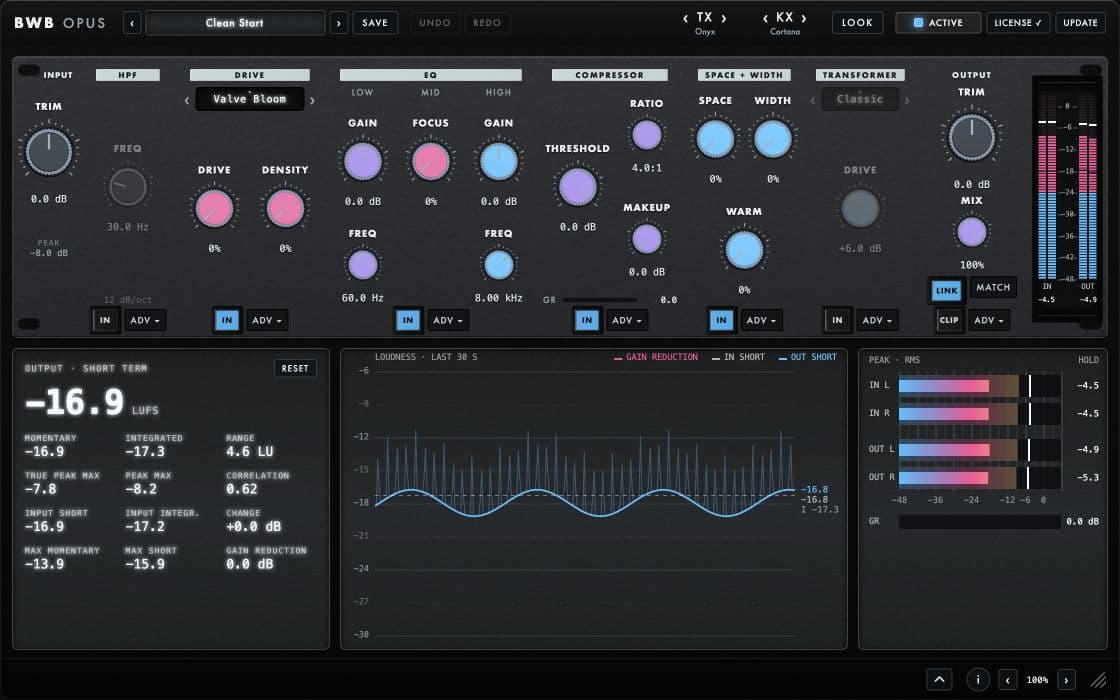
Task: Toggle the ACTIVE bypass switch
Action: click(937, 23)
